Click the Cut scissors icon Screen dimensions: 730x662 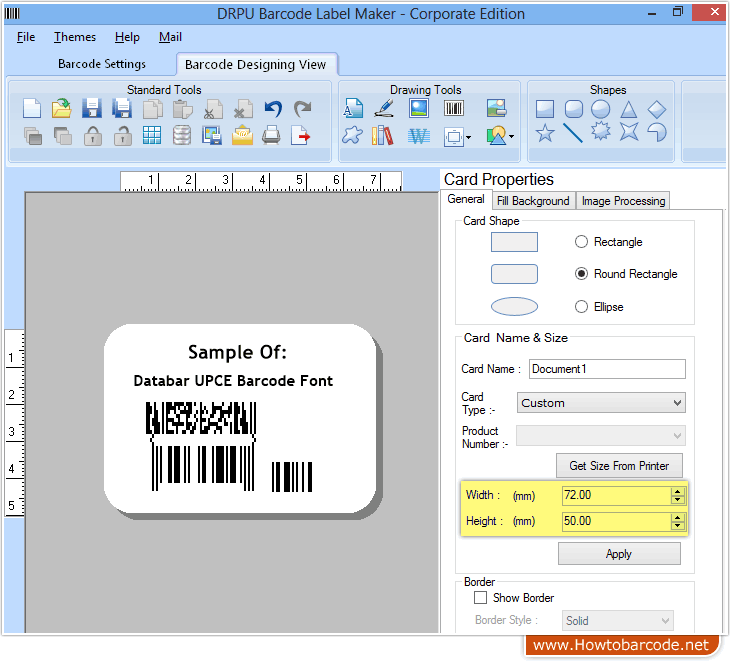[213, 109]
